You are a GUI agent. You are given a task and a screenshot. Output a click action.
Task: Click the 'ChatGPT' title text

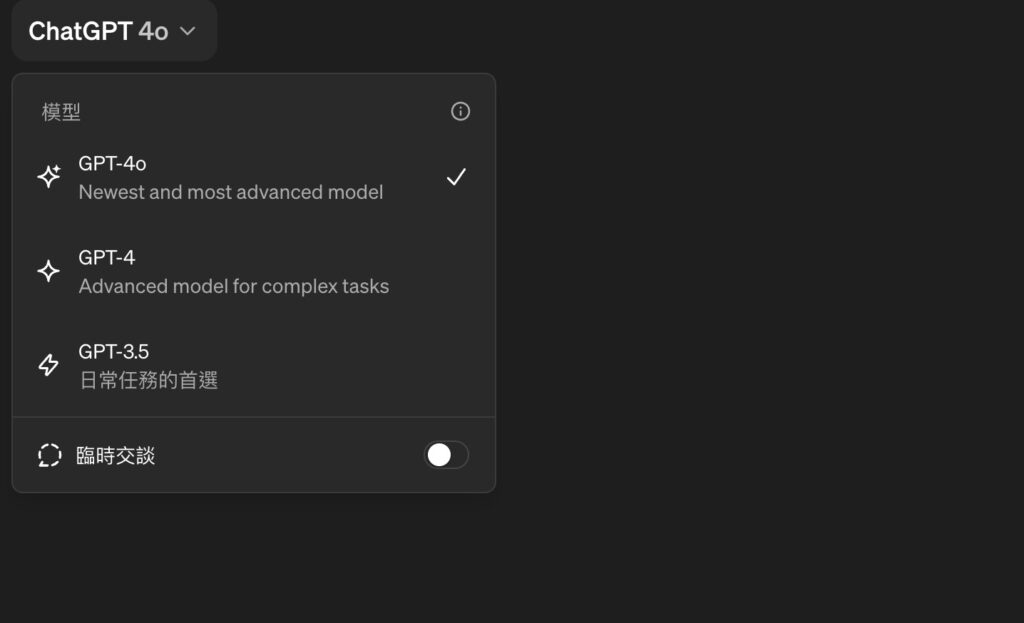click(x=80, y=31)
